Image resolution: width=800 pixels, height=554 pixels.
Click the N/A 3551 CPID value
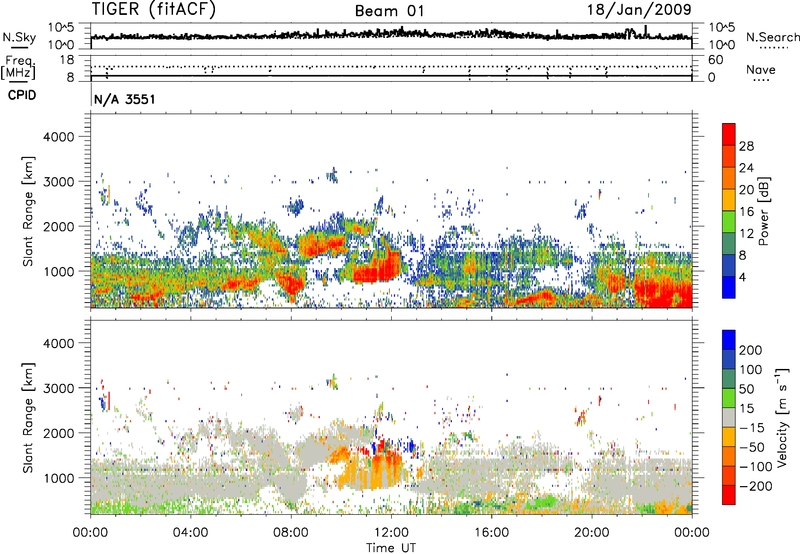tap(124, 99)
